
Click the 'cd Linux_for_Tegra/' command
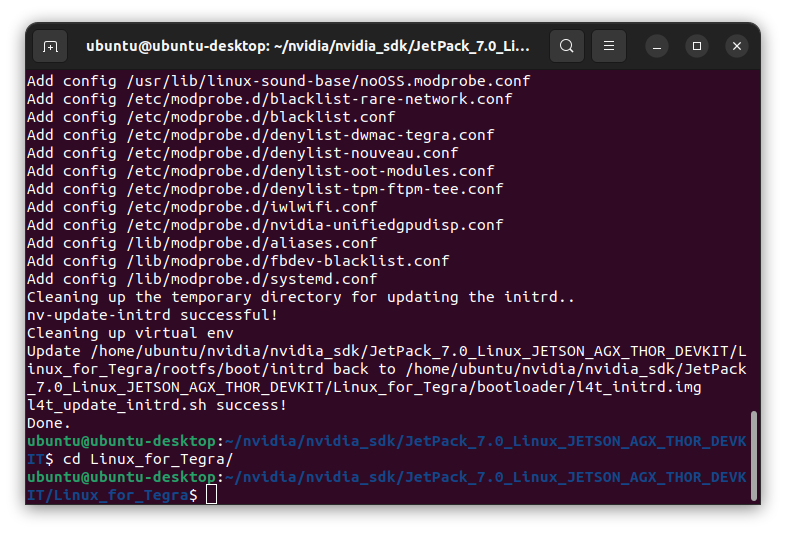click(x=148, y=459)
